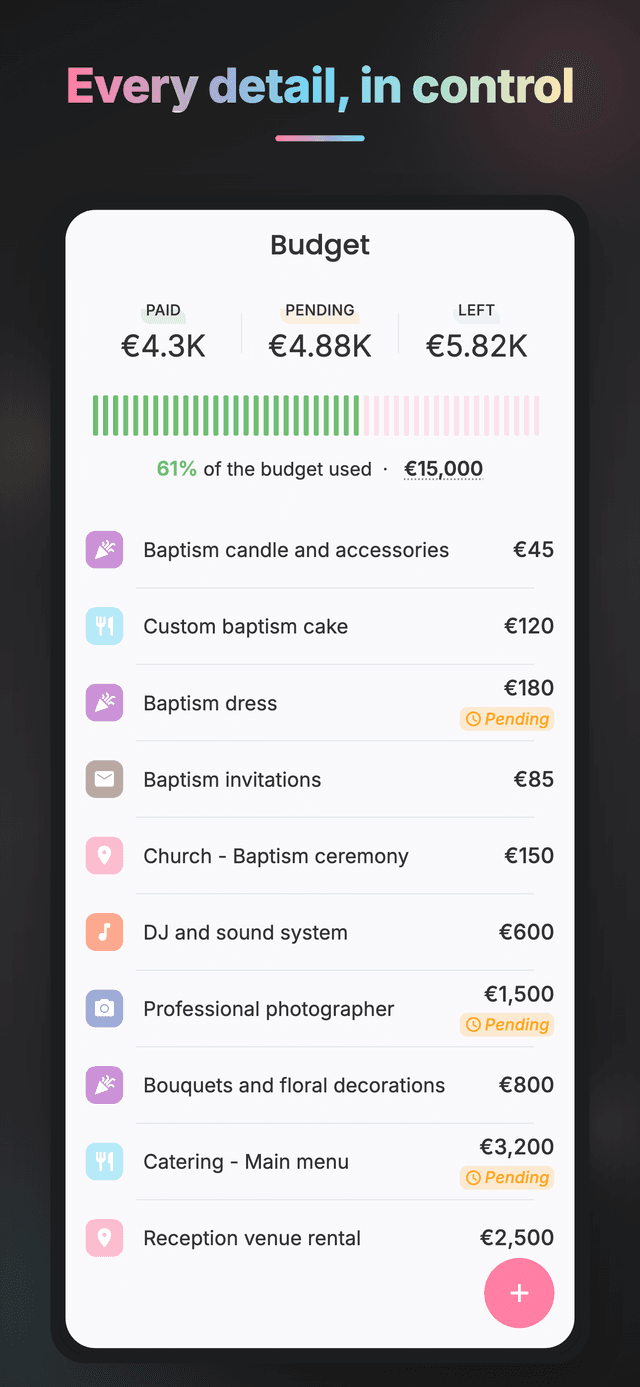Select the LEFT €5.82K summary
Screen dimensions: 640x1387
click(x=476, y=333)
